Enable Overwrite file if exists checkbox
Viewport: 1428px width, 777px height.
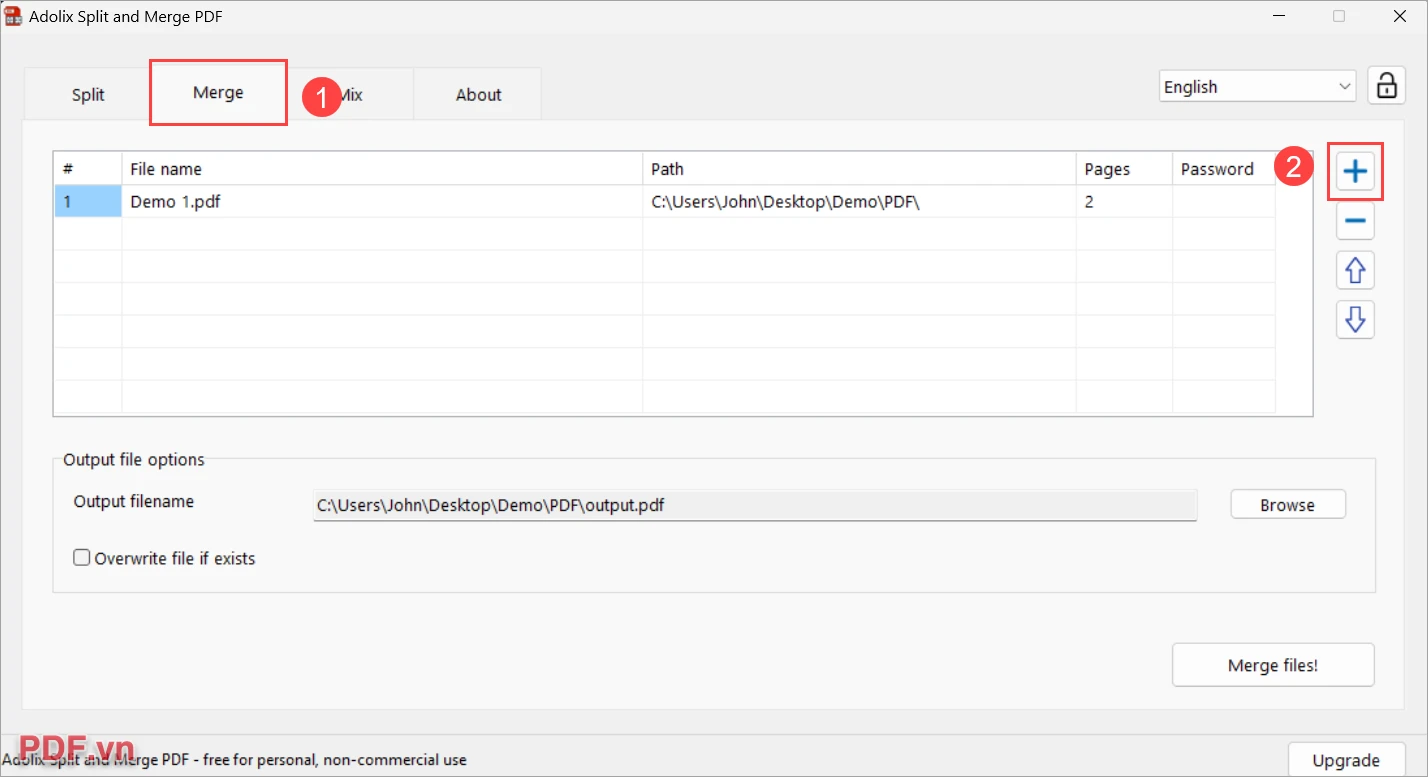click(x=82, y=558)
